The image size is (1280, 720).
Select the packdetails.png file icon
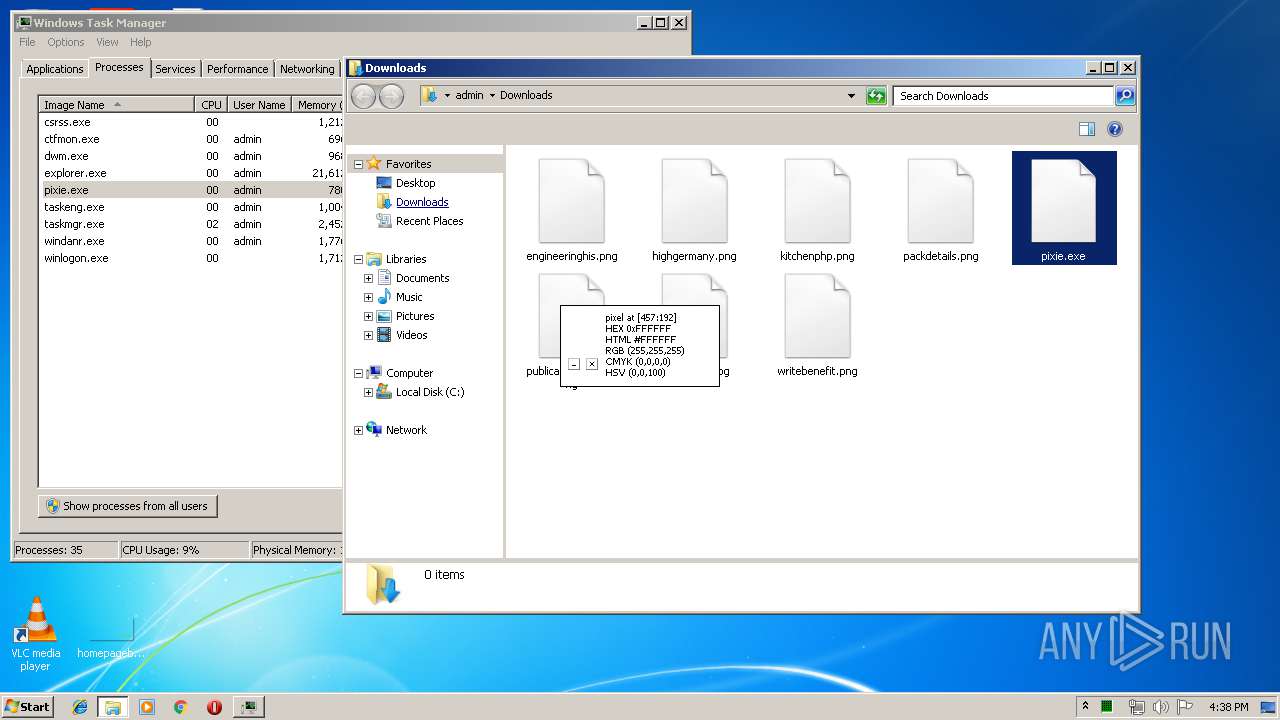940,201
